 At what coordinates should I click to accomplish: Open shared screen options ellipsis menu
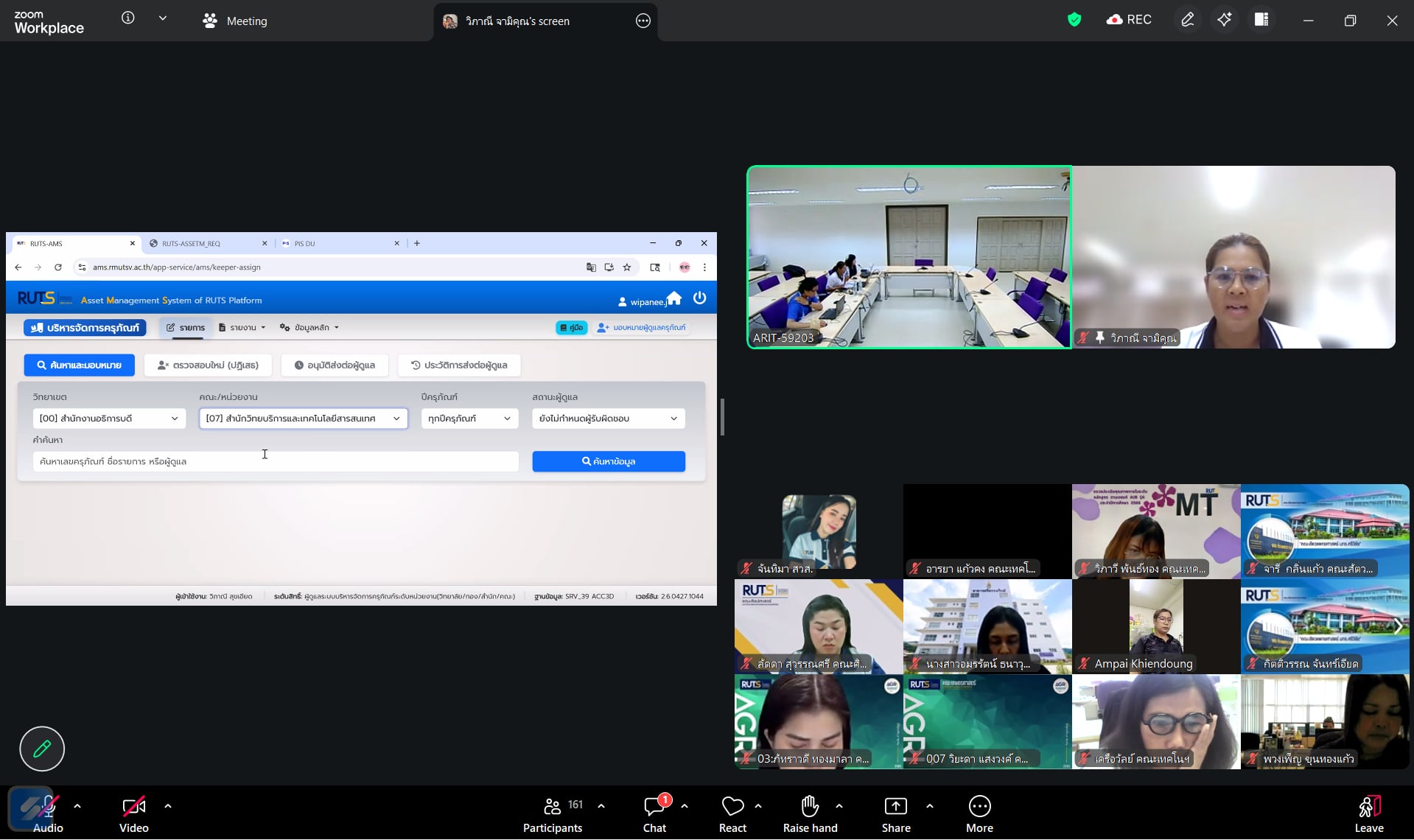coord(643,21)
